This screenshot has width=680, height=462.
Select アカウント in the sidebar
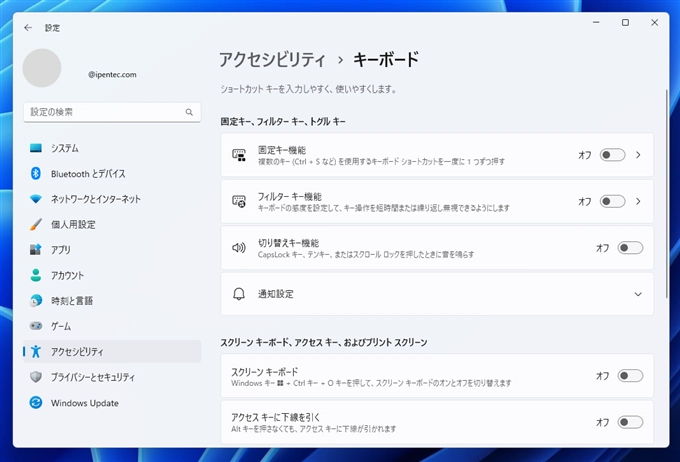pos(112,275)
